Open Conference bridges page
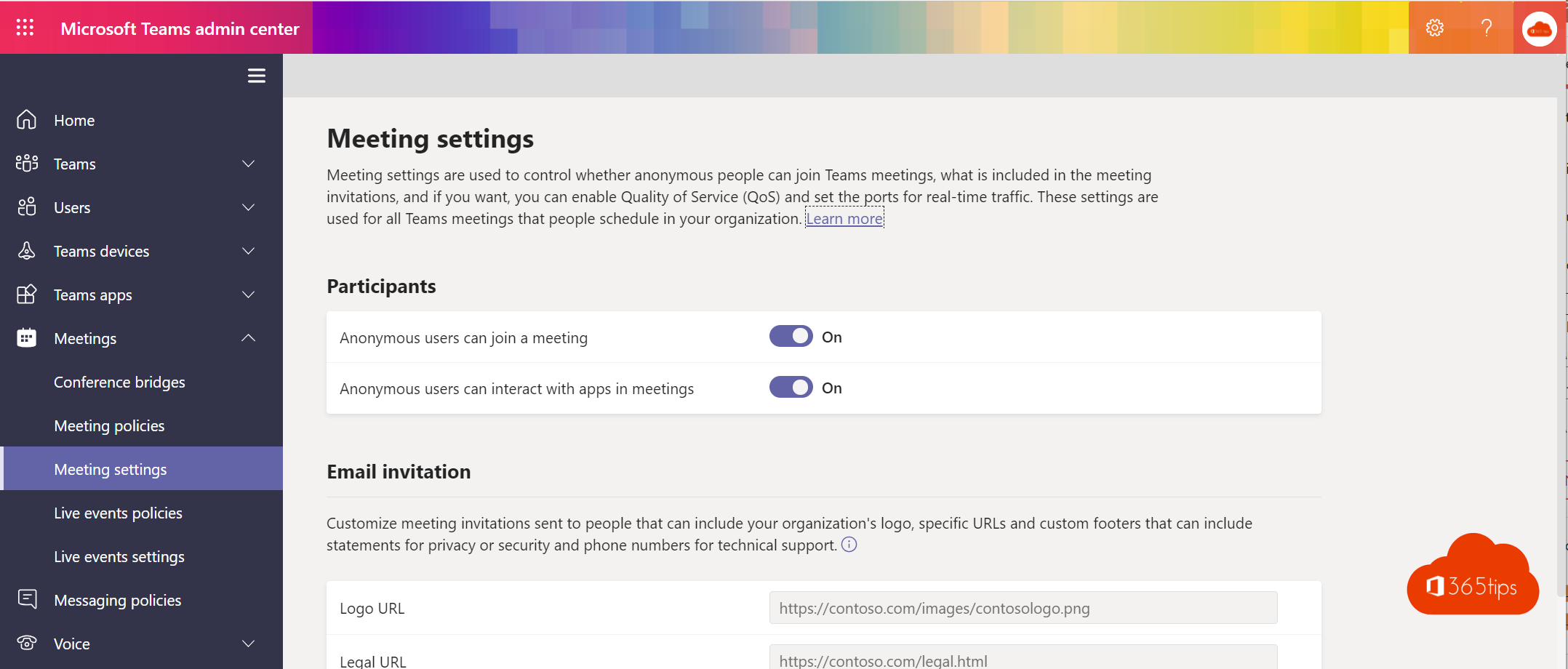Screen dimensions: 1568x669 pyautogui.click(x=119, y=382)
